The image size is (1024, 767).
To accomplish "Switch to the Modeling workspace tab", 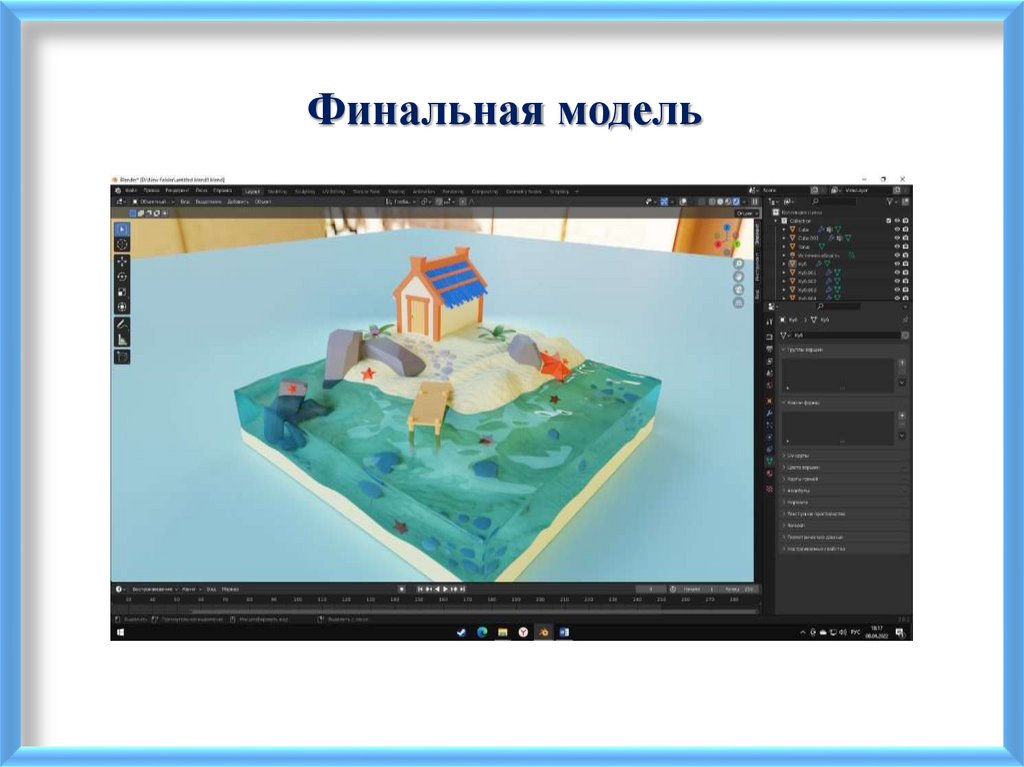I will [278, 191].
